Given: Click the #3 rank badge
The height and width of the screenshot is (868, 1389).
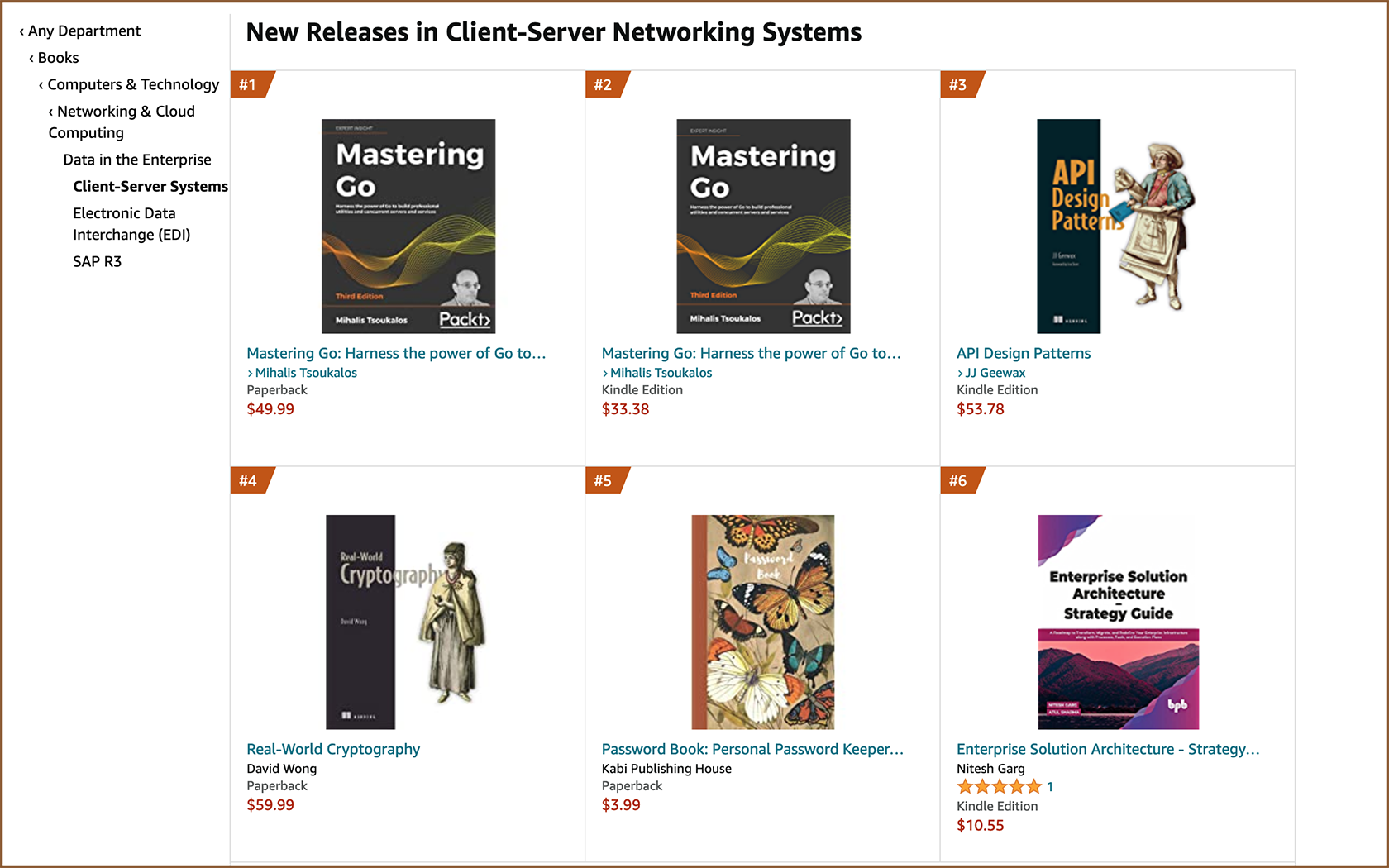Looking at the screenshot, I should (962, 84).
